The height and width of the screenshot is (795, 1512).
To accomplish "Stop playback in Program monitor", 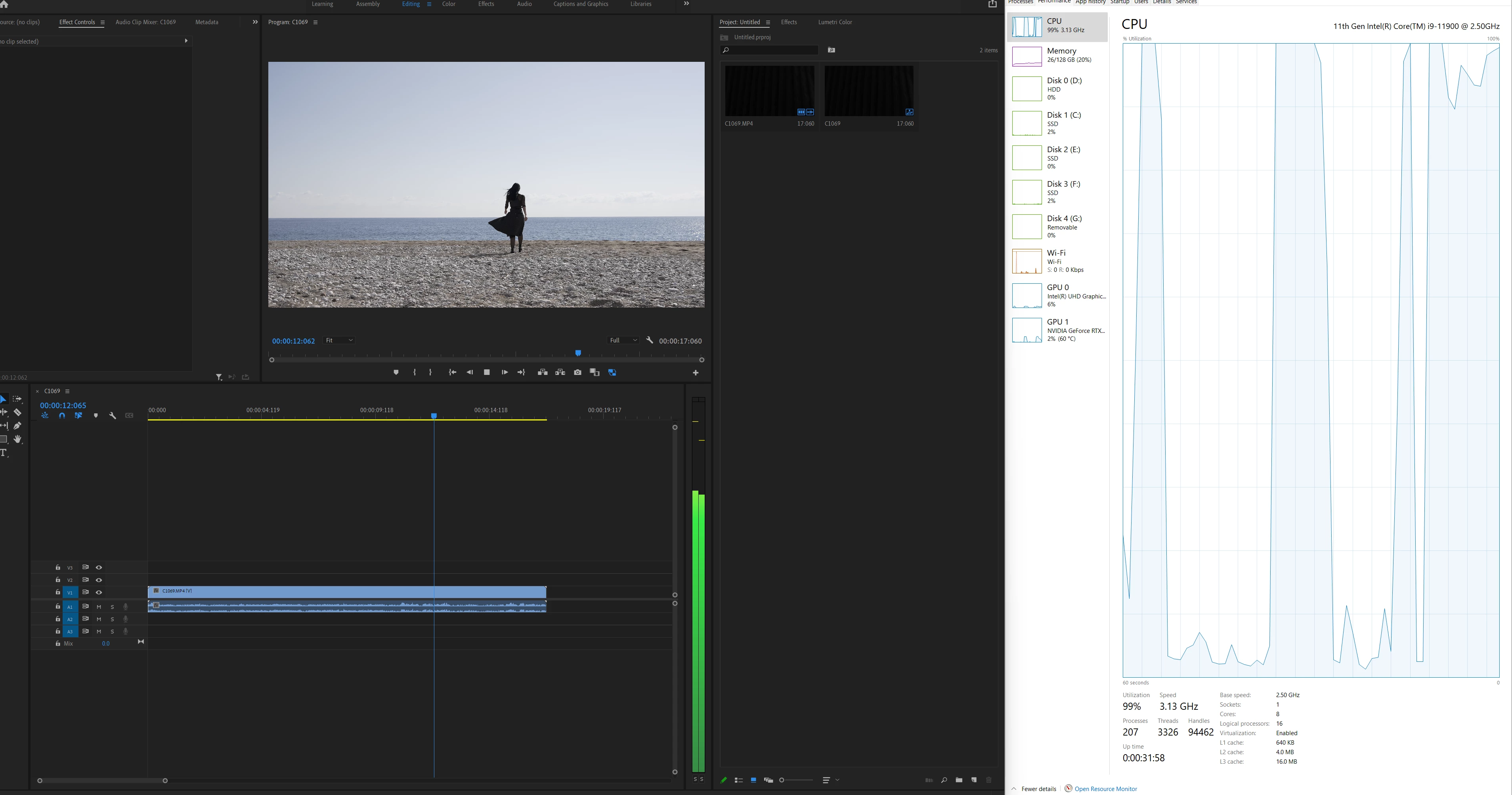I will coord(487,373).
